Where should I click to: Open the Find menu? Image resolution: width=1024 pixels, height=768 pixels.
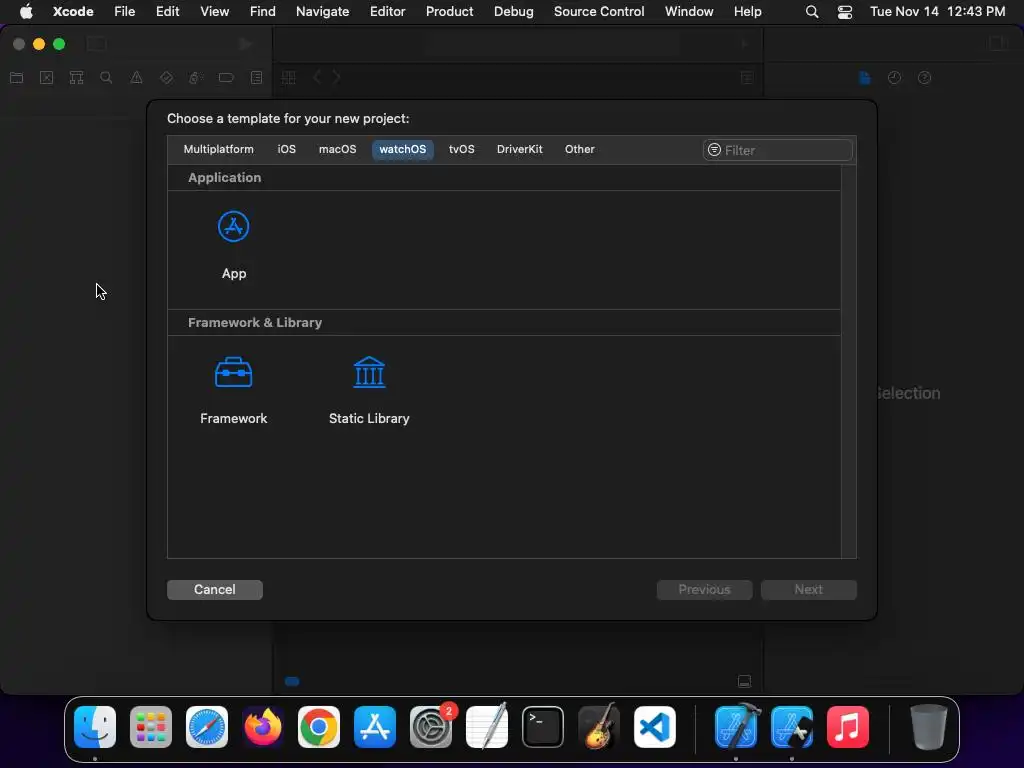point(263,11)
